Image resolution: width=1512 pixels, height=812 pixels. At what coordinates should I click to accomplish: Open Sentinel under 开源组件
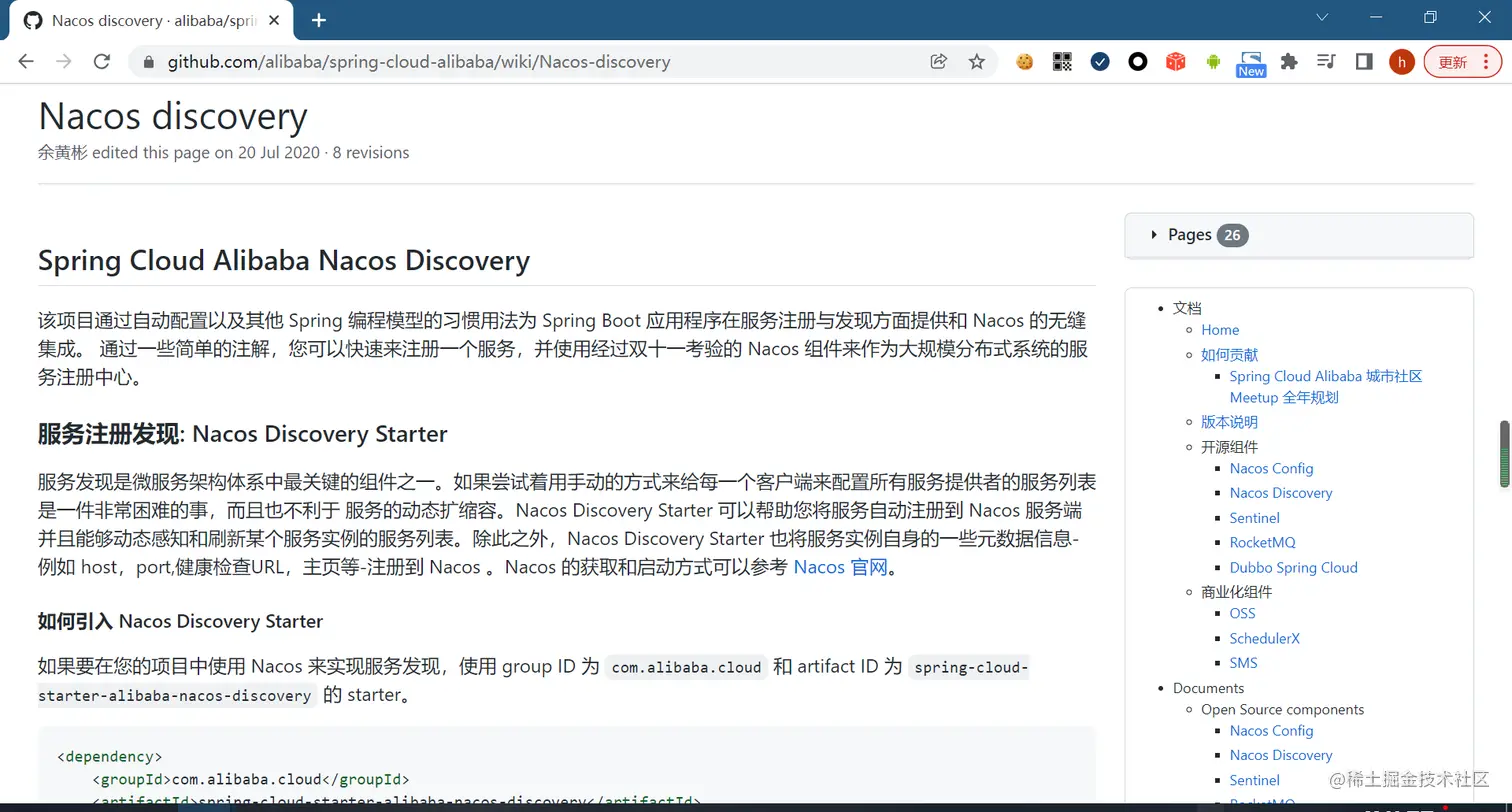(x=1254, y=518)
